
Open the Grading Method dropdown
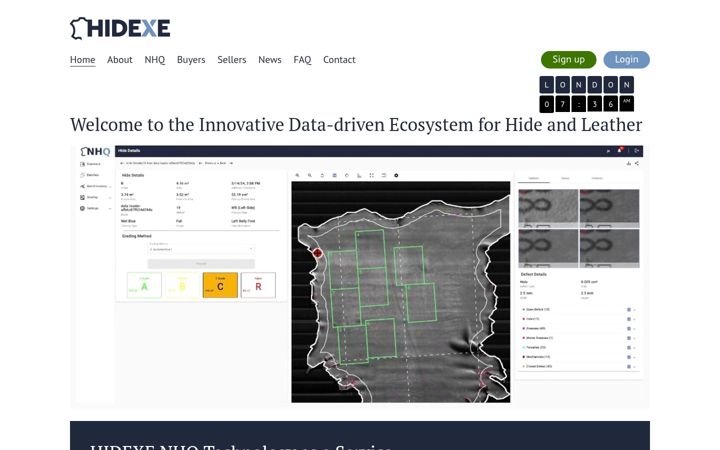[x=201, y=248]
